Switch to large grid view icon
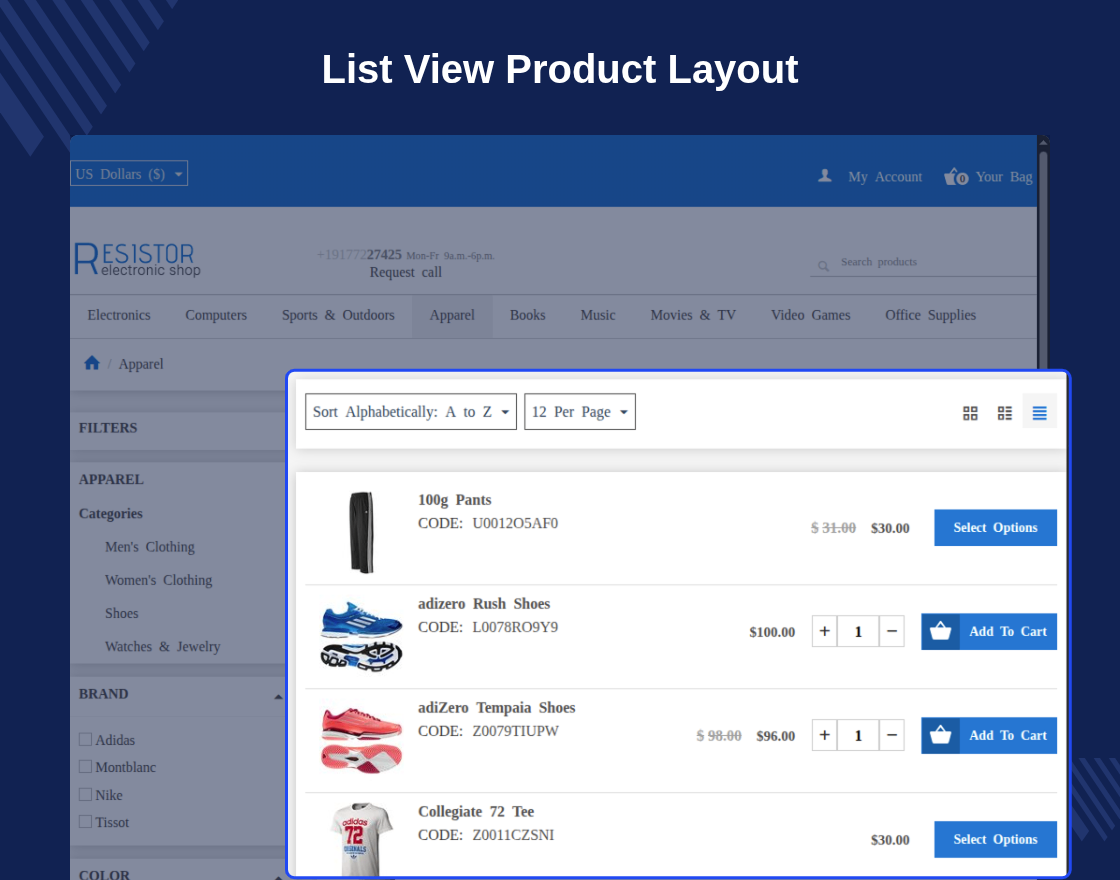 pyautogui.click(x=969, y=413)
